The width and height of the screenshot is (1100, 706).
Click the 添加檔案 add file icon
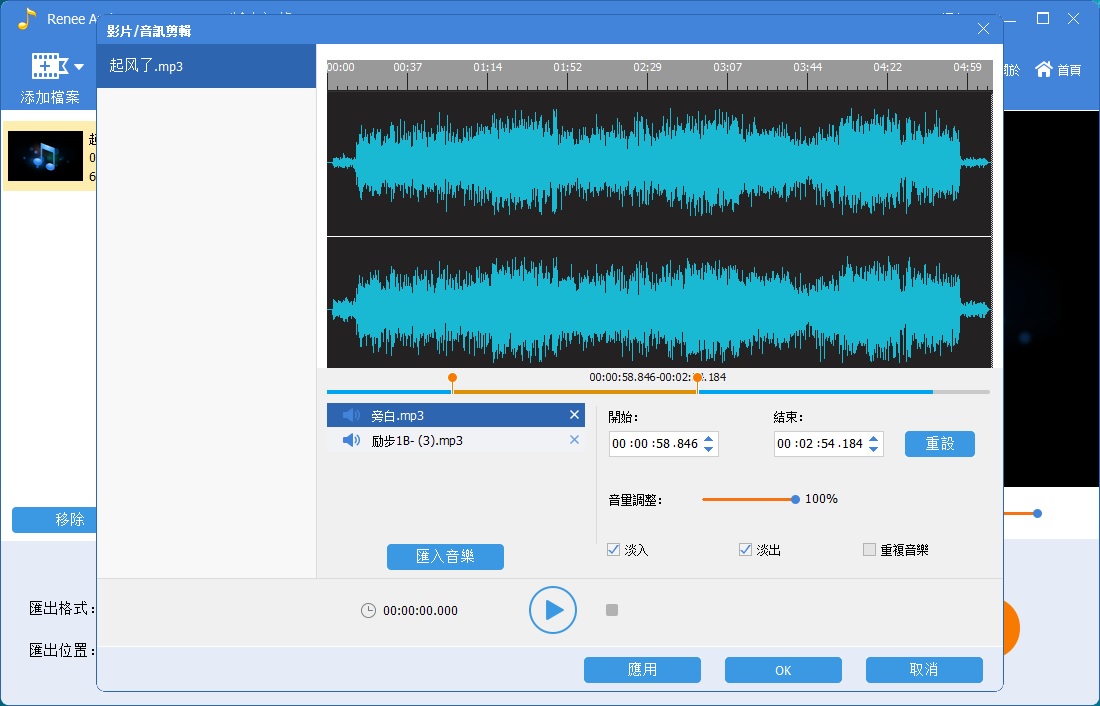[44, 68]
